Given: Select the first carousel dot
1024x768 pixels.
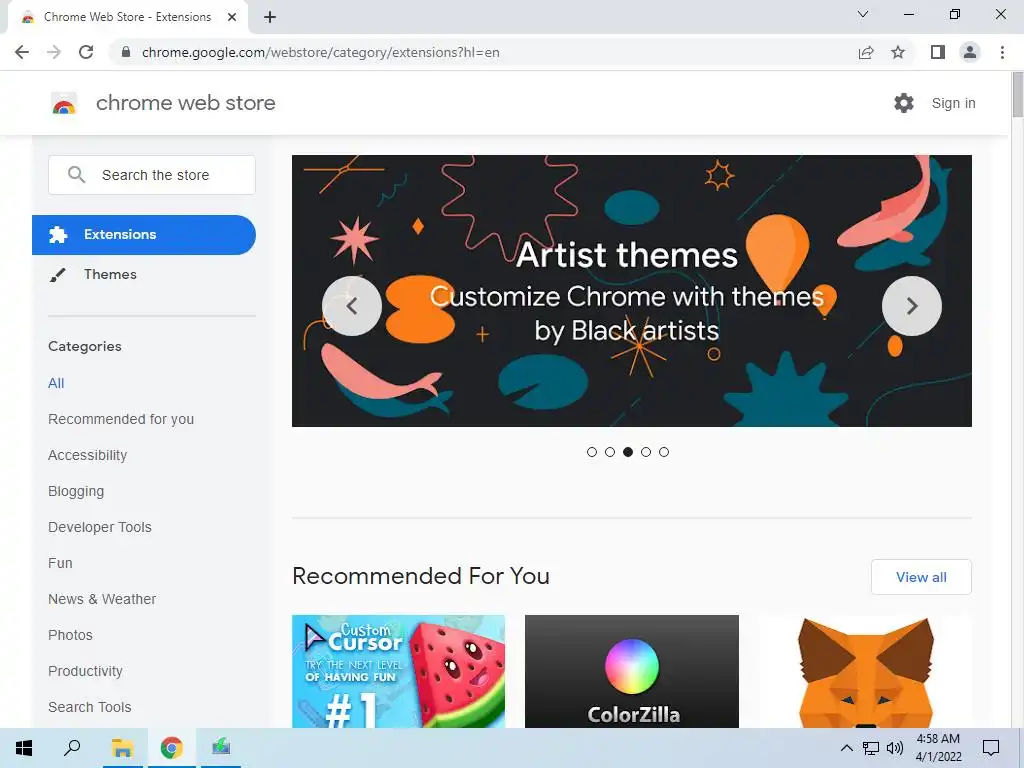Looking at the screenshot, I should (x=592, y=452).
